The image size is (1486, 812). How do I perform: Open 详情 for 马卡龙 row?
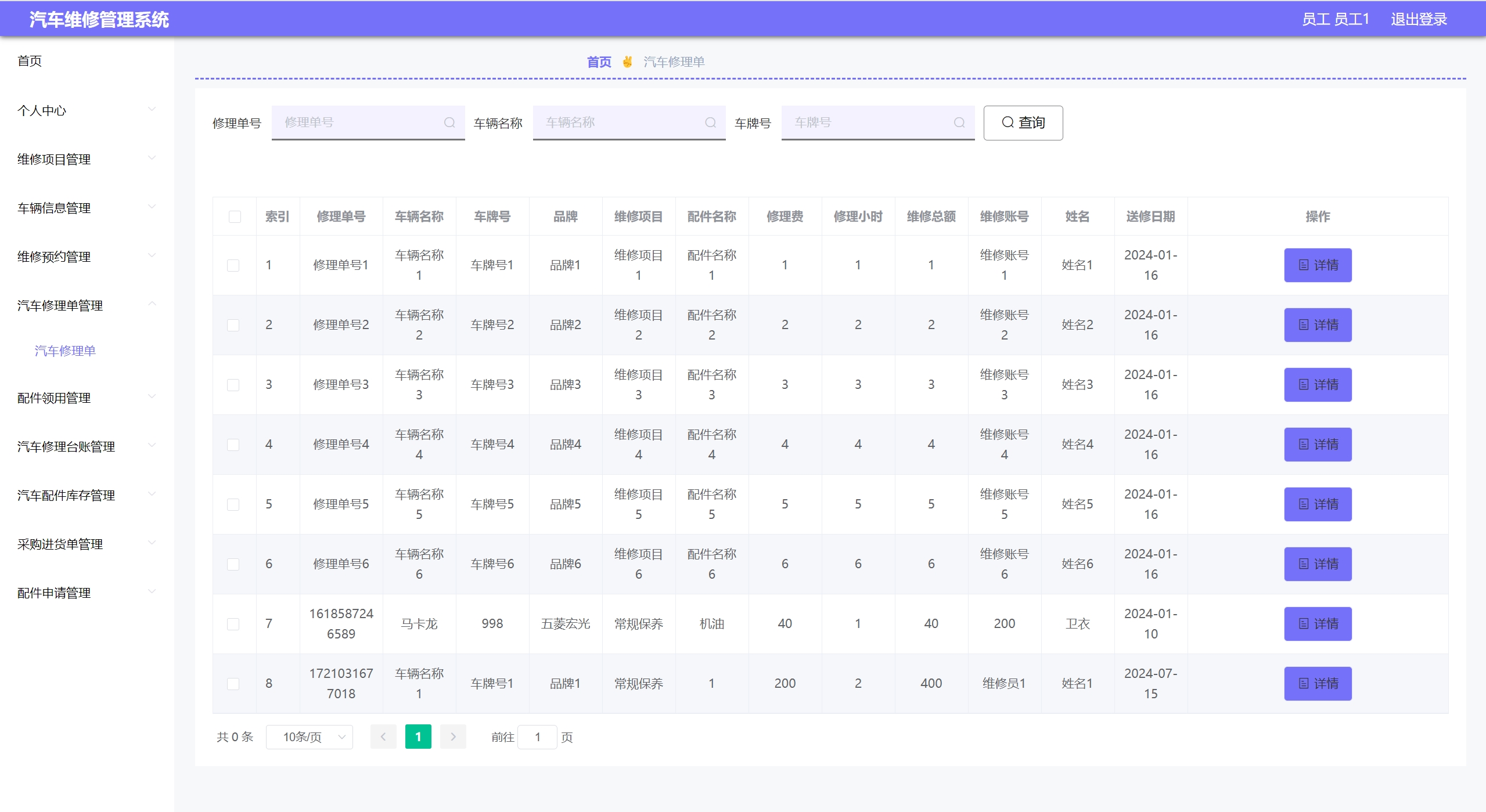pyautogui.click(x=1317, y=624)
